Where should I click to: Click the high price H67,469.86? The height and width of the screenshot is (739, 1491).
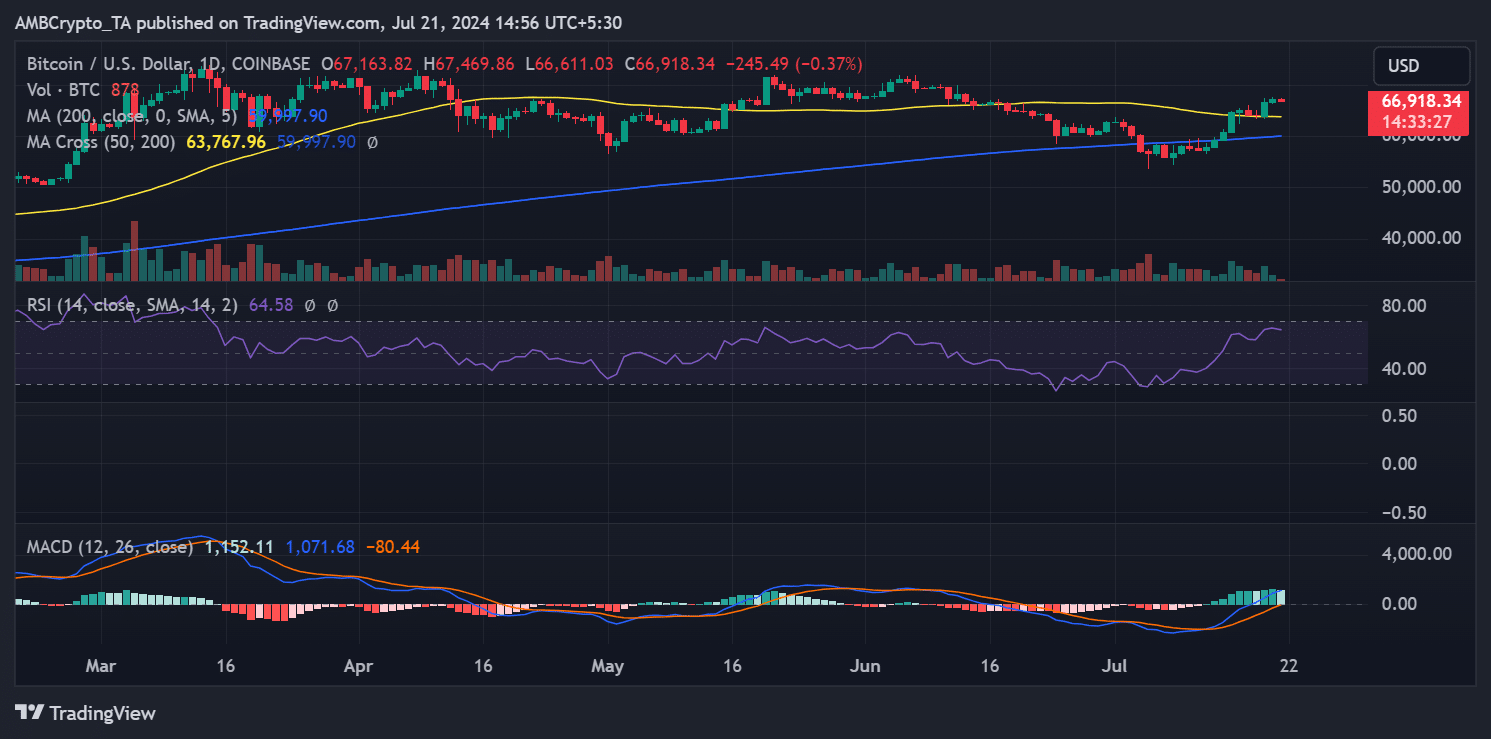[x=469, y=63]
